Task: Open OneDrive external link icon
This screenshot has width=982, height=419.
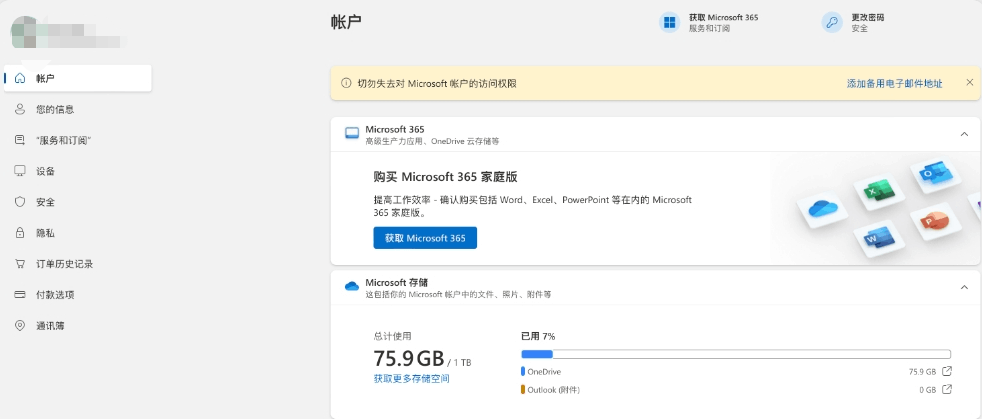Action: click(x=947, y=371)
